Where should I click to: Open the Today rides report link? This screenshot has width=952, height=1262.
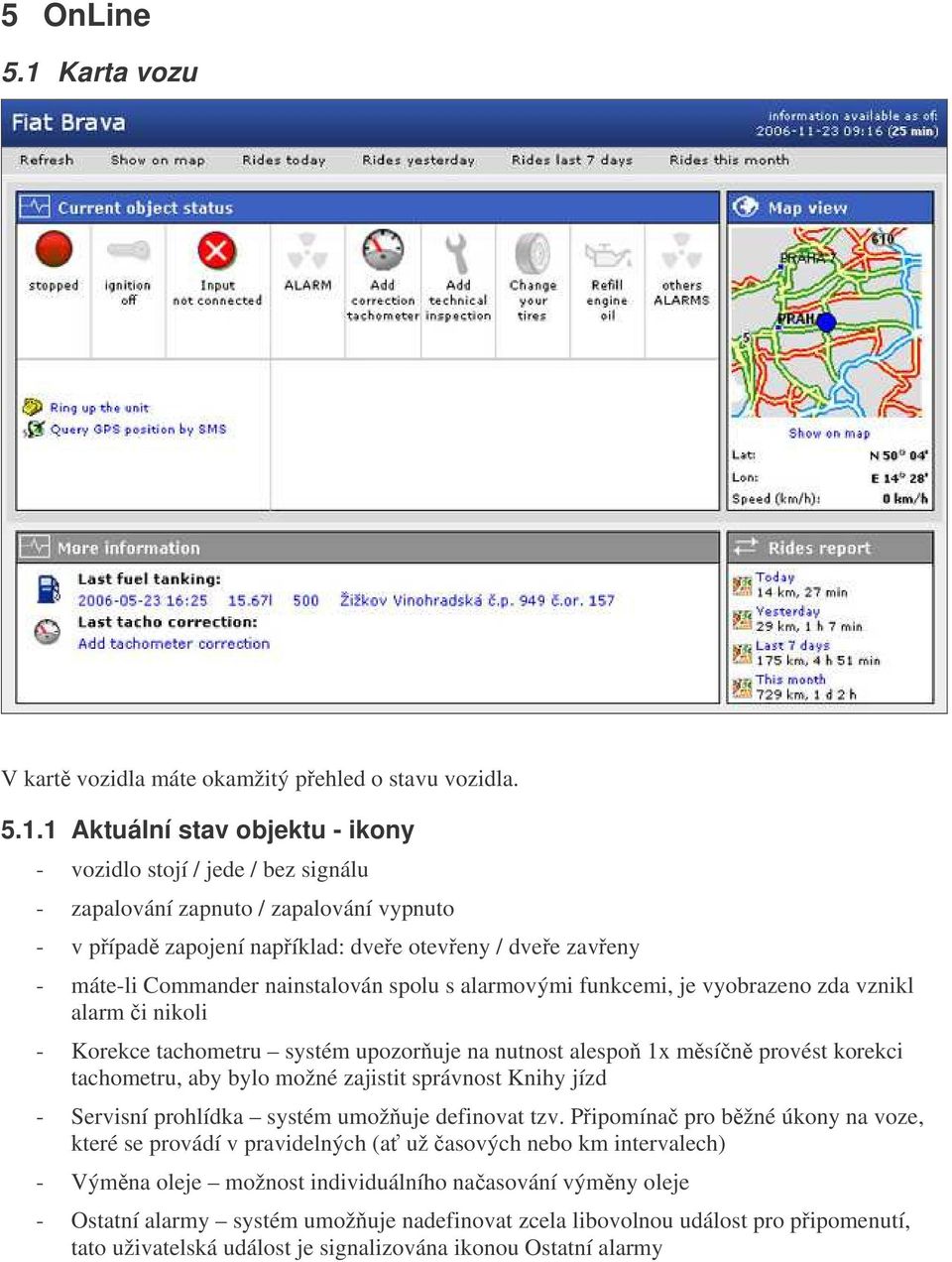point(774,576)
